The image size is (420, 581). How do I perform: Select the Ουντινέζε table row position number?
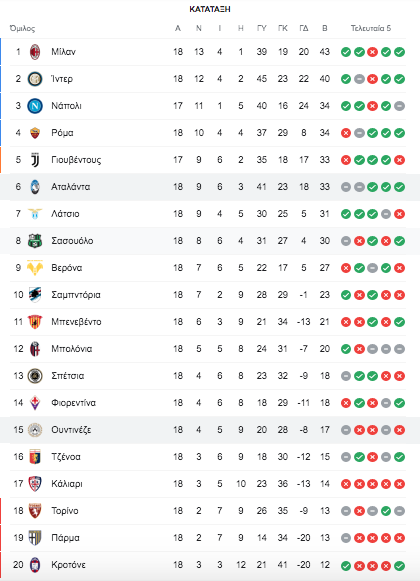click(x=18, y=430)
